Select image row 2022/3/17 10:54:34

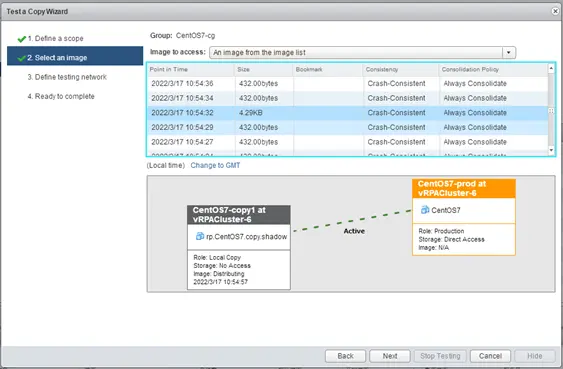(x=347, y=98)
